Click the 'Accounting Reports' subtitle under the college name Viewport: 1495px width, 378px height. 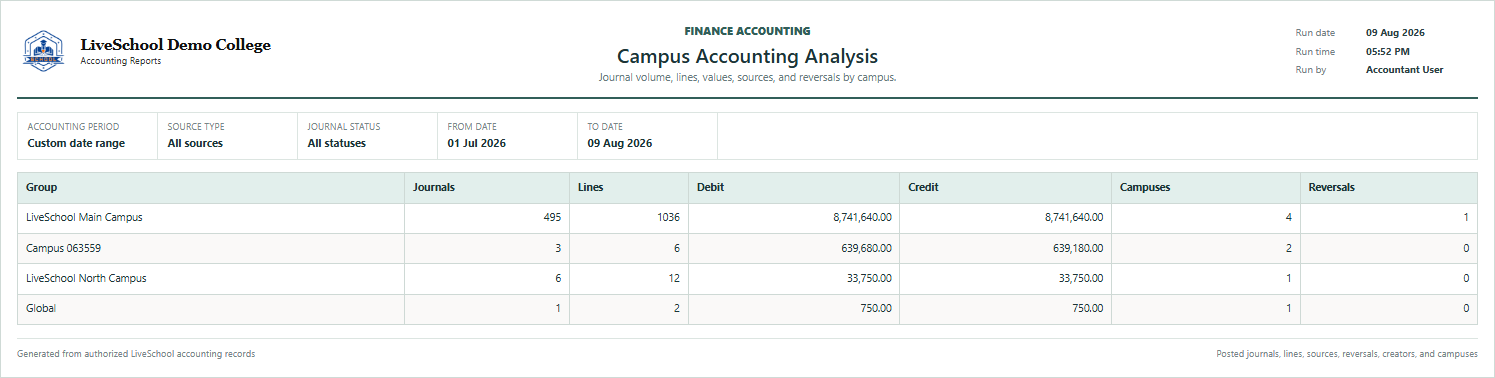pyautogui.click(x=120, y=61)
